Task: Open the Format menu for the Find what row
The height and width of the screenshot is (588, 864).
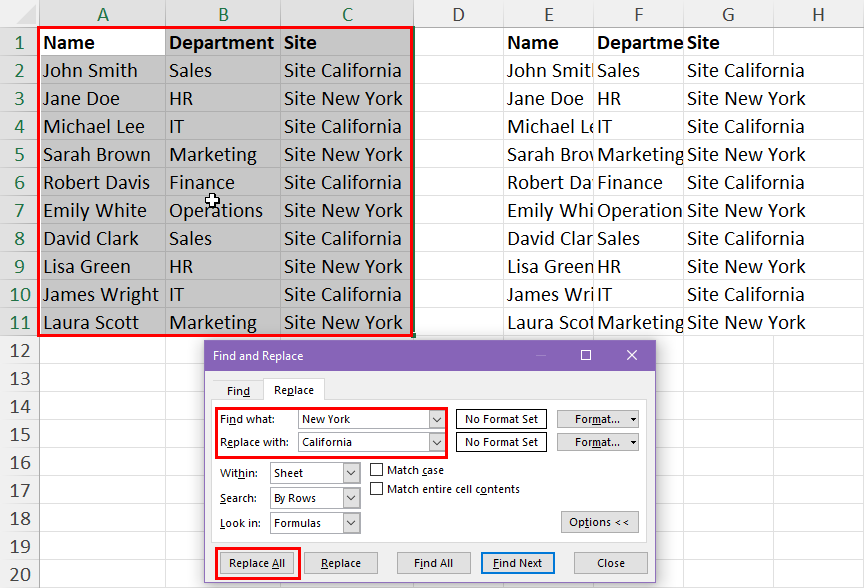Action: pyautogui.click(x=598, y=419)
